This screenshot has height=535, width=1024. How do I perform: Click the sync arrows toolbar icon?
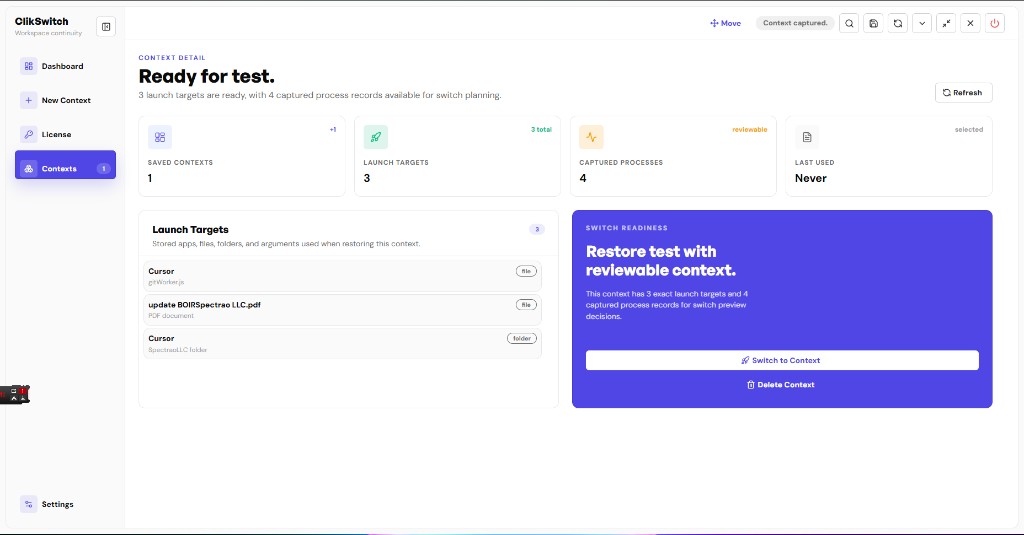pyautogui.click(x=898, y=23)
